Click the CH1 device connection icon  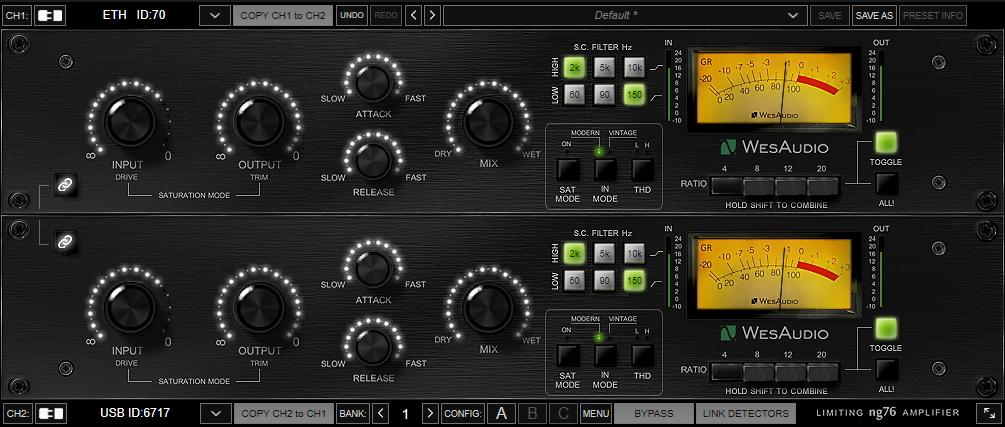pyautogui.click(x=50, y=15)
